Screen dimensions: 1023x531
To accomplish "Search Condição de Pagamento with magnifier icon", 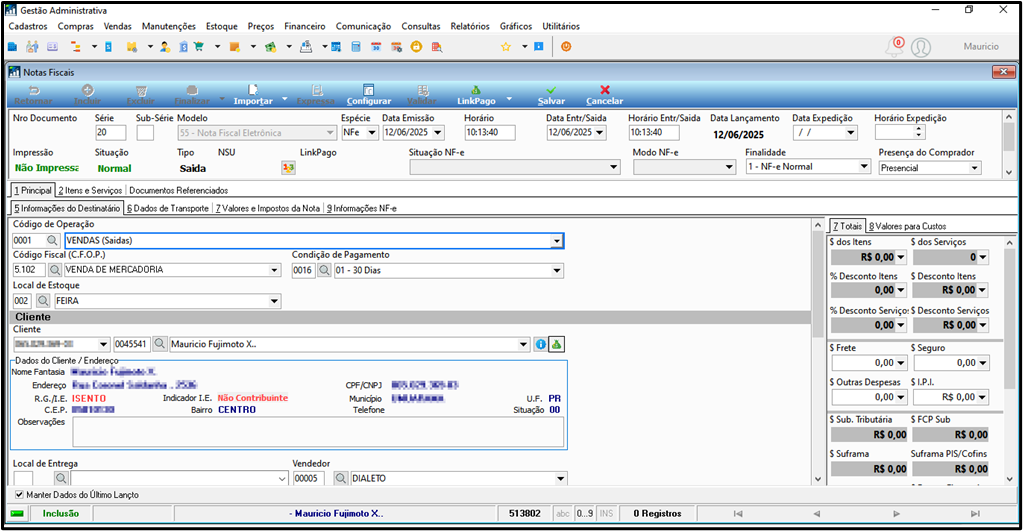I will click(324, 270).
